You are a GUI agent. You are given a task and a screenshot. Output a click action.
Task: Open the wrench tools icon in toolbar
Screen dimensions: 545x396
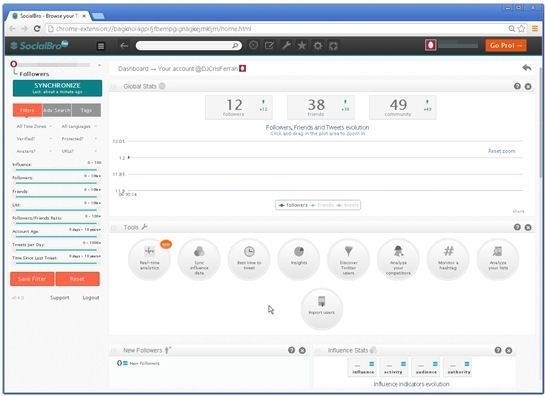[286, 45]
